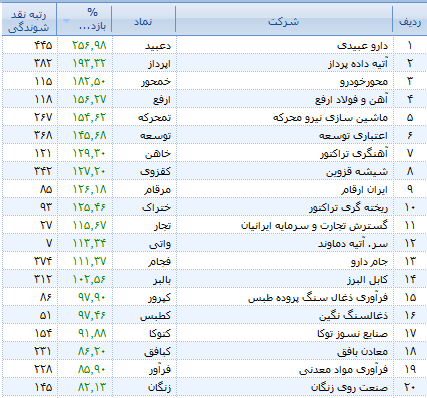Click the رتبه نقد شوندگی column header

click(29, 20)
